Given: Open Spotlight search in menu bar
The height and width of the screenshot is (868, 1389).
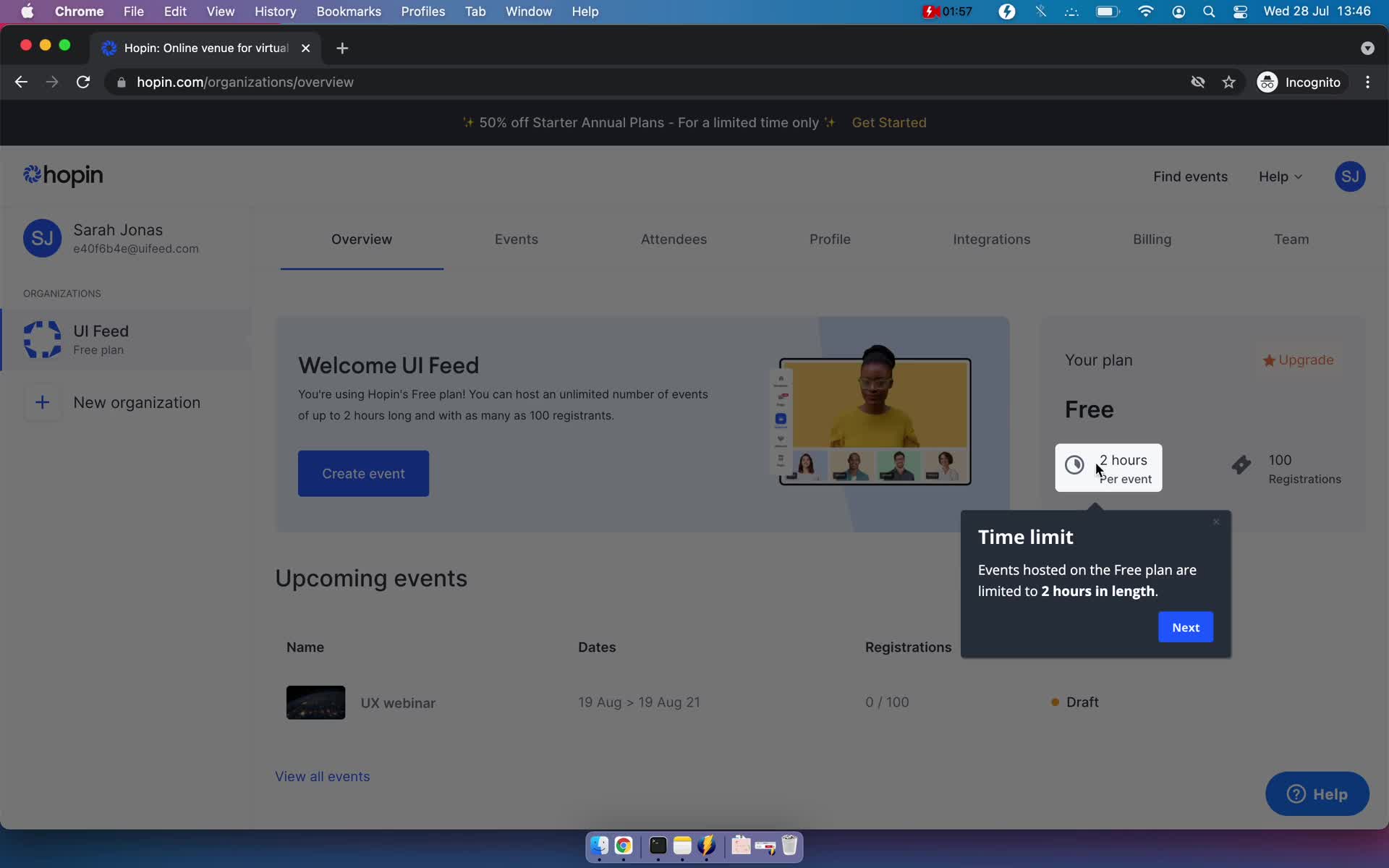Looking at the screenshot, I should [1208, 12].
